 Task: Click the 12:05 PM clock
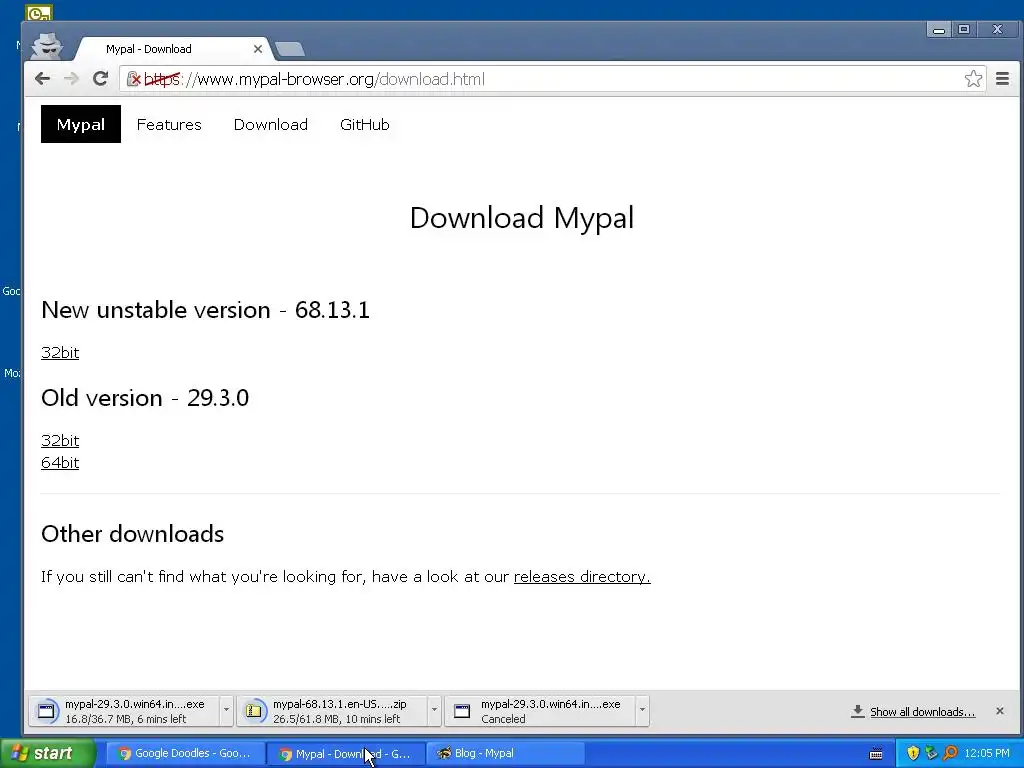coord(987,754)
